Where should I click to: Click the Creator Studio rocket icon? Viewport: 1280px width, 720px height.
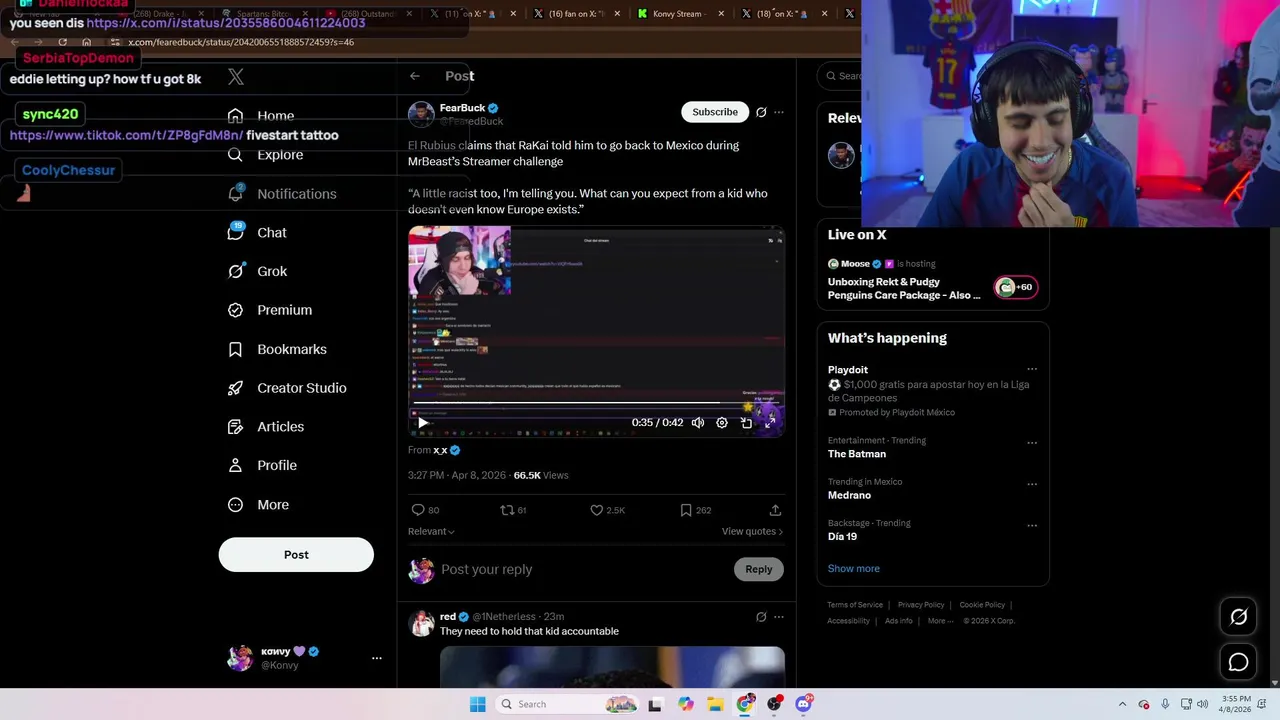pyautogui.click(x=235, y=388)
